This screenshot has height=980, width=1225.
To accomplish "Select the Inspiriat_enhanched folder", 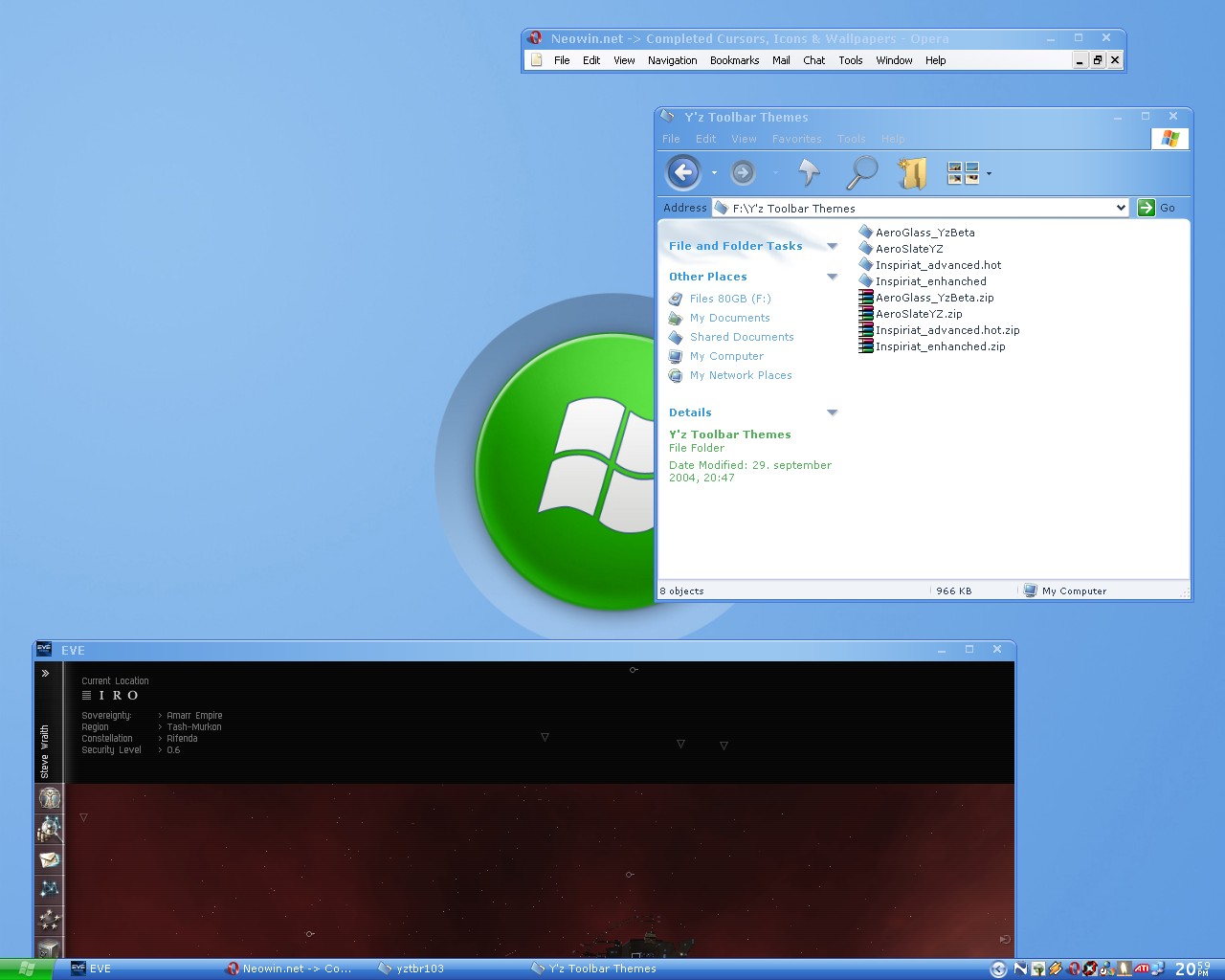I will (923, 281).
